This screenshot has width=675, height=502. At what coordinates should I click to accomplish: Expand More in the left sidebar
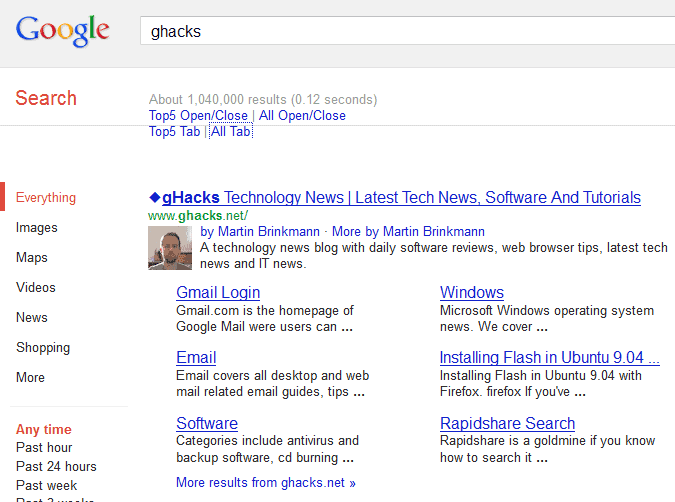(31, 377)
